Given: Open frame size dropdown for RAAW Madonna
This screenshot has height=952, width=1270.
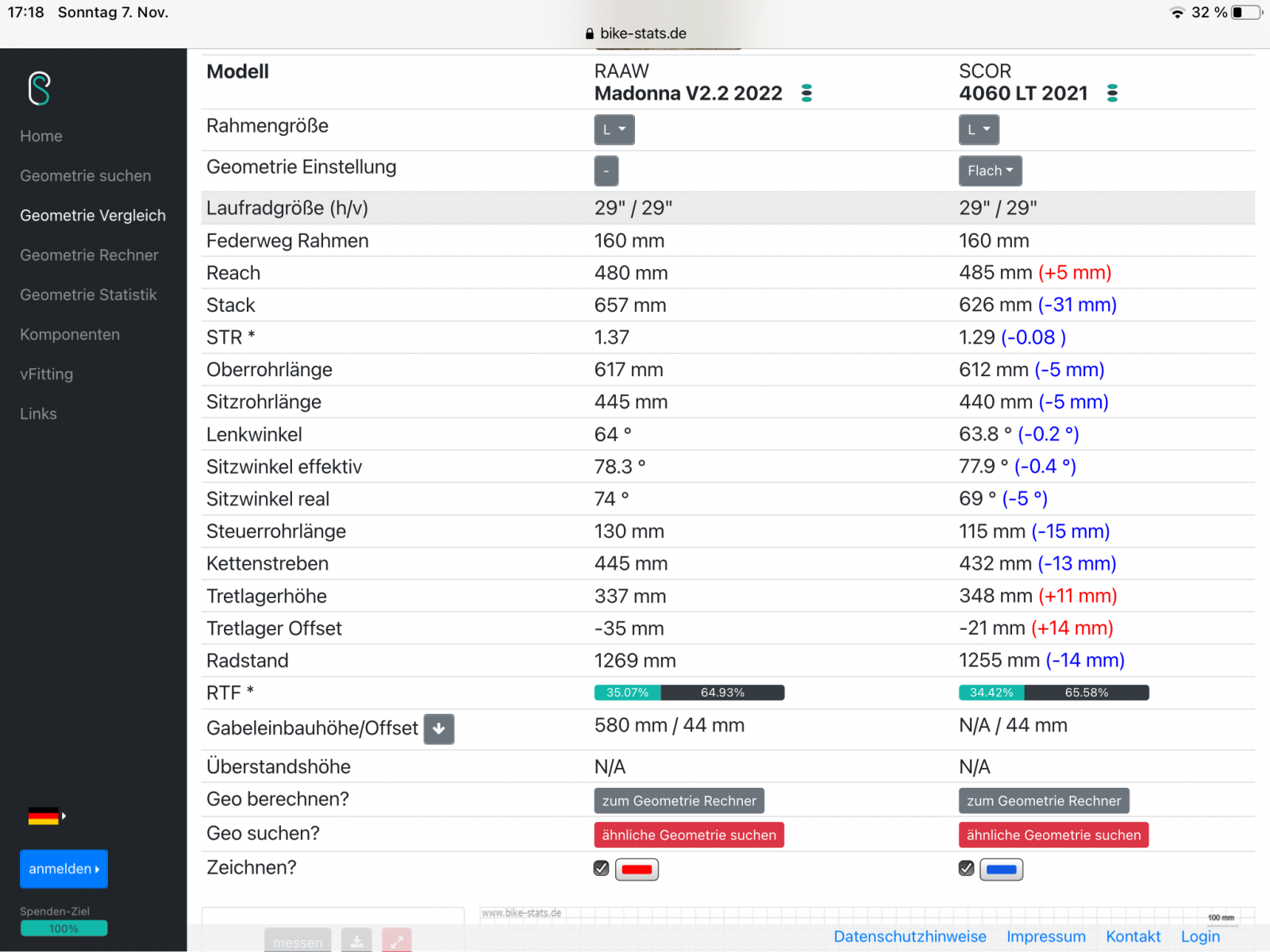Looking at the screenshot, I should point(614,129).
